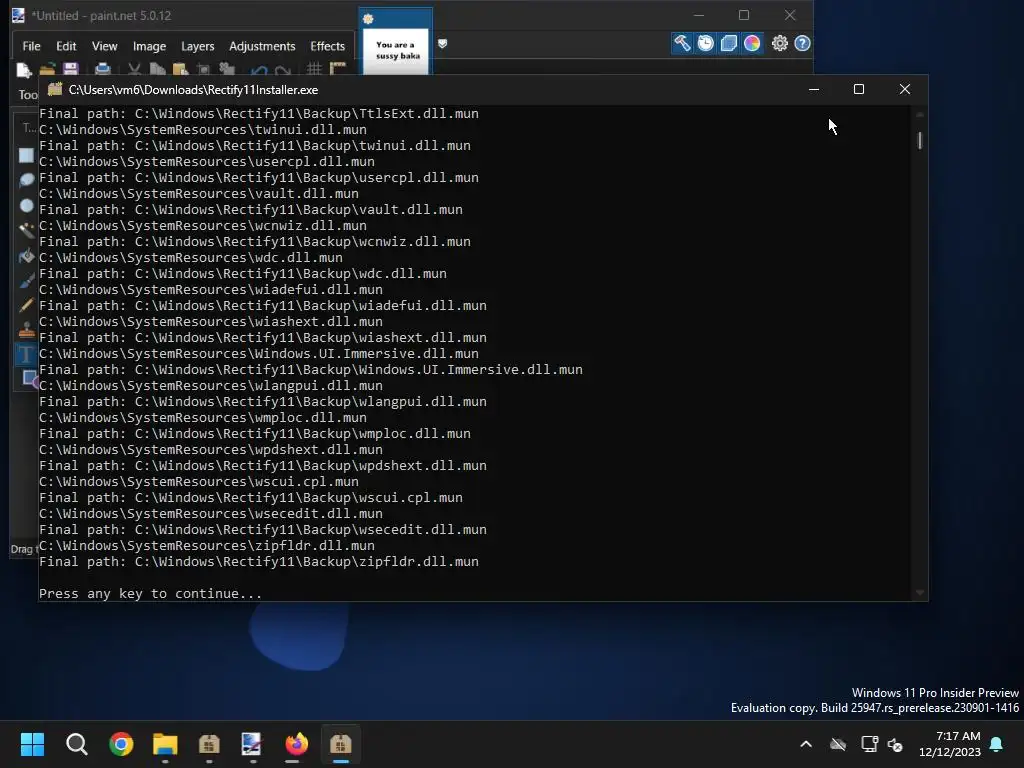1024x768 pixels.
Task: Click the console scrollbar down arrow
Action: pos(920,593)
